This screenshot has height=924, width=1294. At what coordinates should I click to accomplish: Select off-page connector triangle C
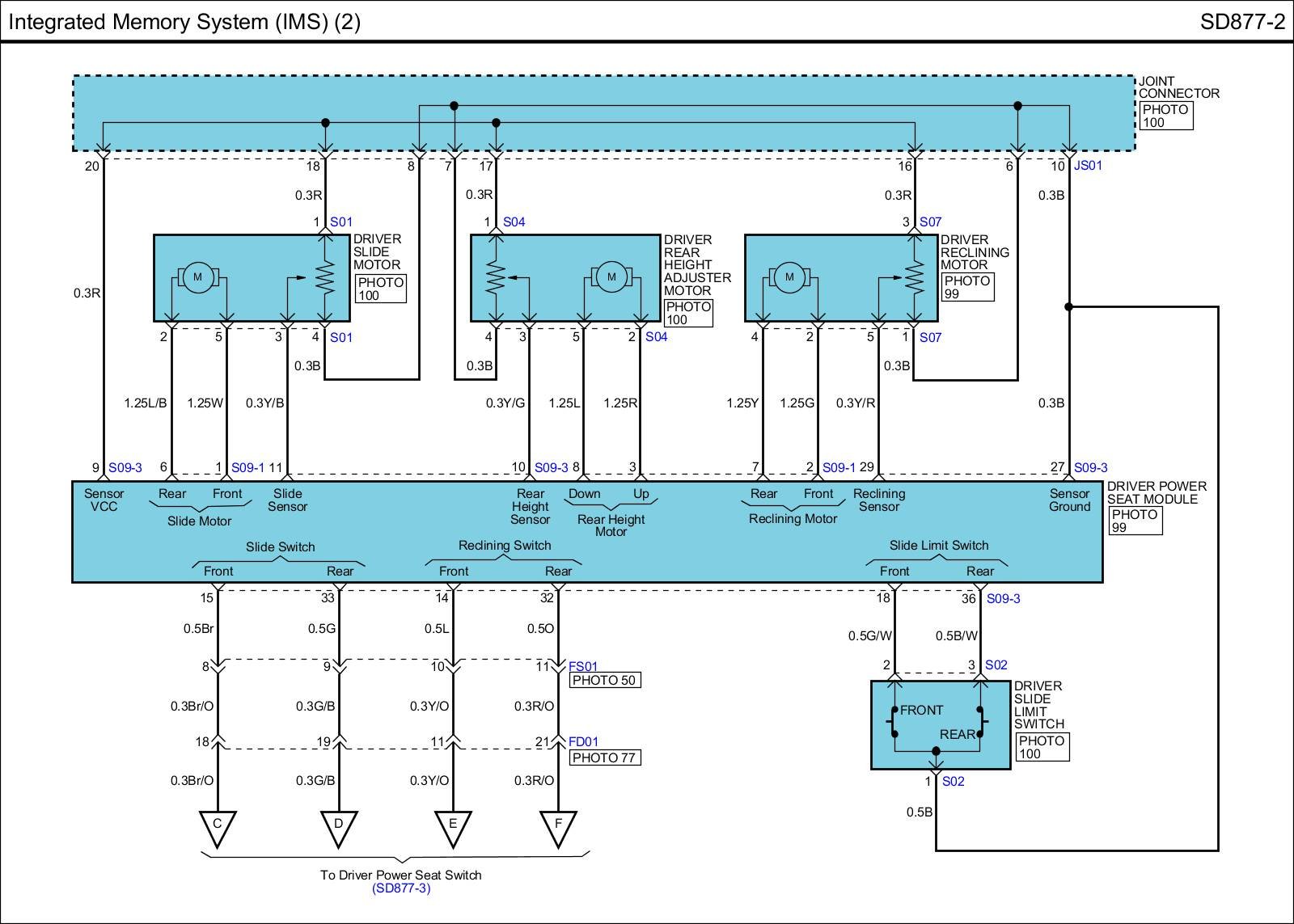click(218, 826)
